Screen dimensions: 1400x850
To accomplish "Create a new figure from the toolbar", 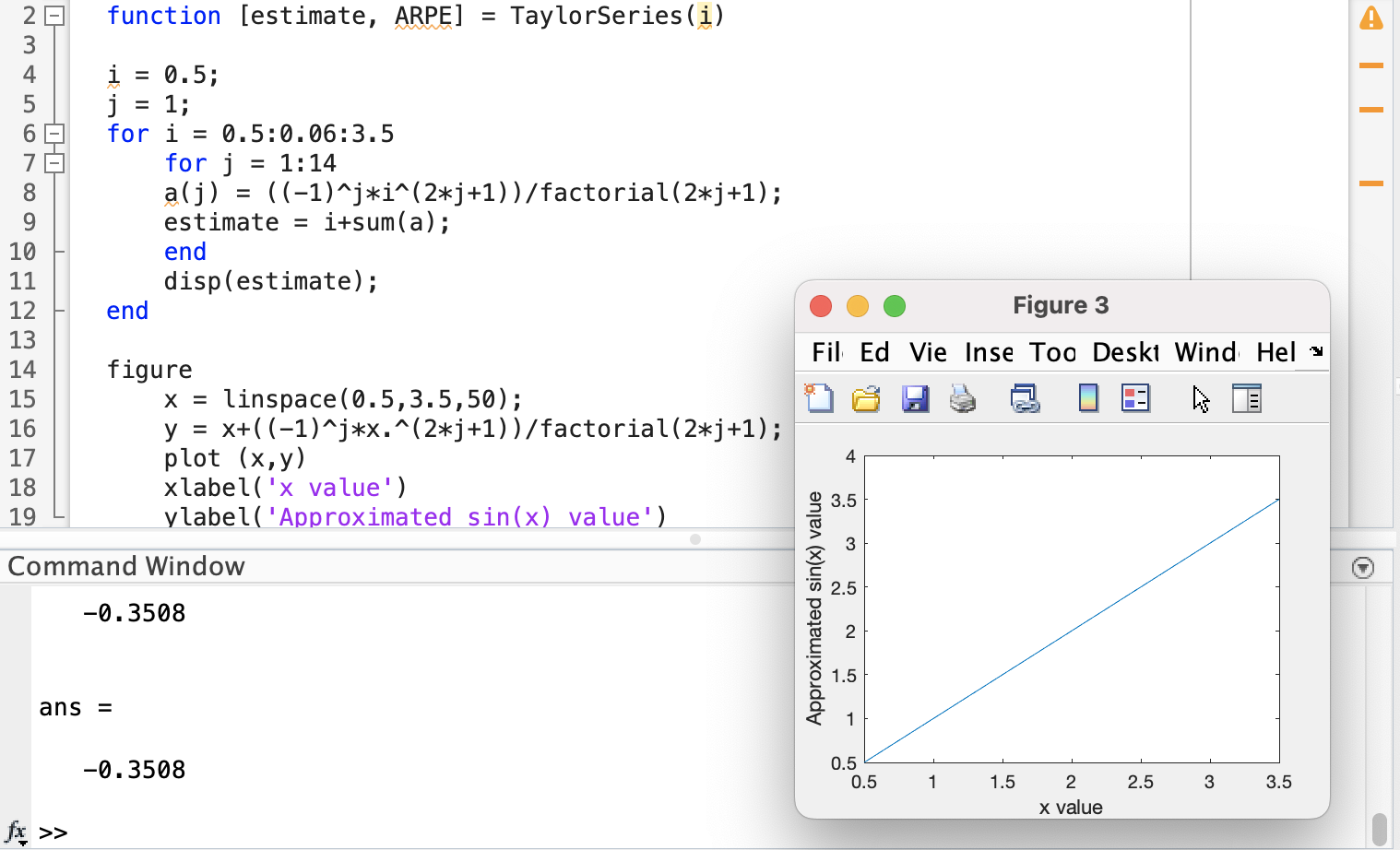I will point(819,397).
